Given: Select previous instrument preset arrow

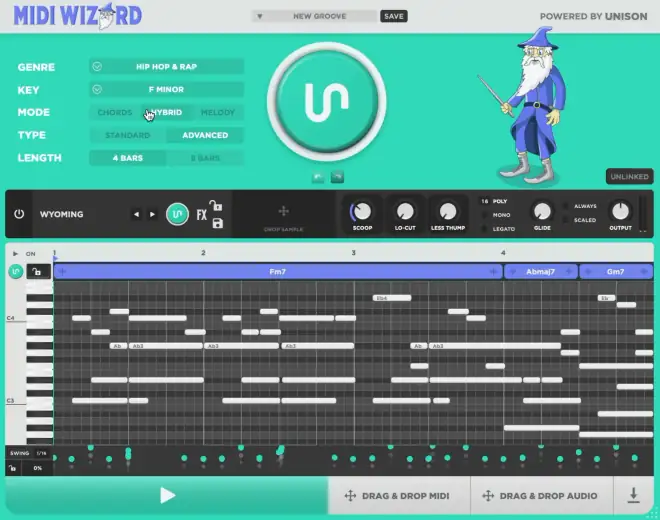Looking at the screenshot, I should (136, 214).
